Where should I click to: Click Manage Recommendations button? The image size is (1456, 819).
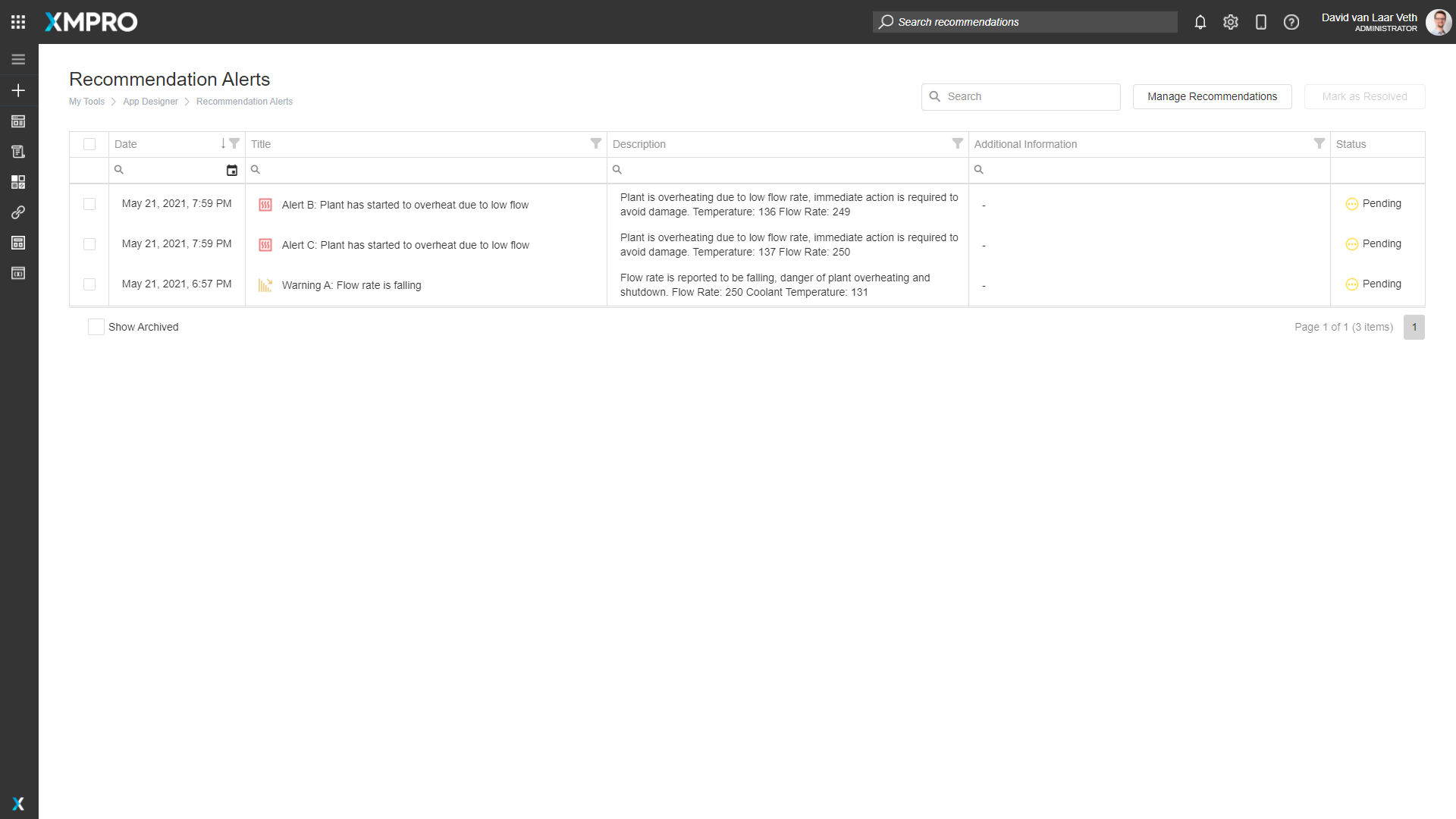pos(1212,96)
